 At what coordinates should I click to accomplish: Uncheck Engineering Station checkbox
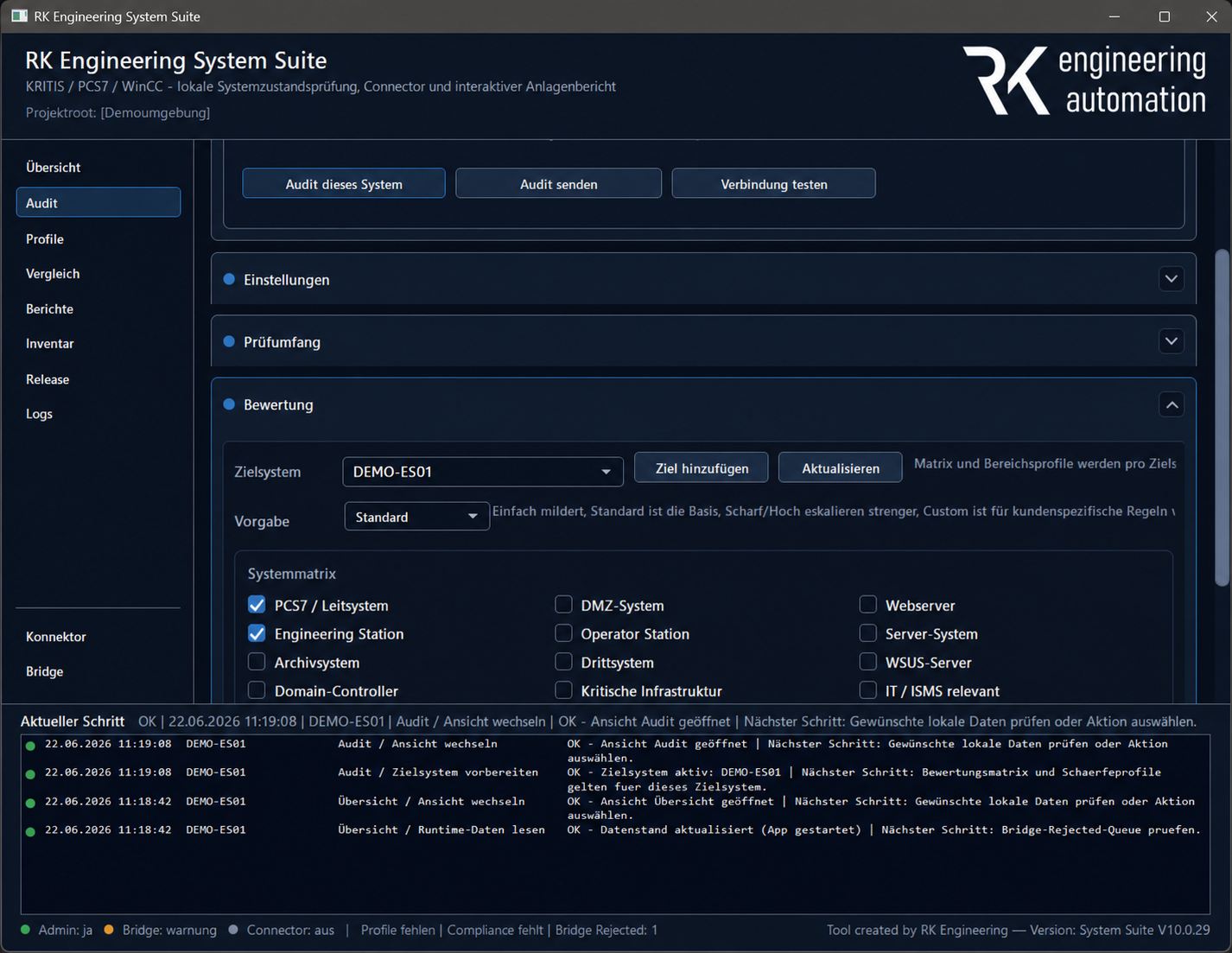257,632
